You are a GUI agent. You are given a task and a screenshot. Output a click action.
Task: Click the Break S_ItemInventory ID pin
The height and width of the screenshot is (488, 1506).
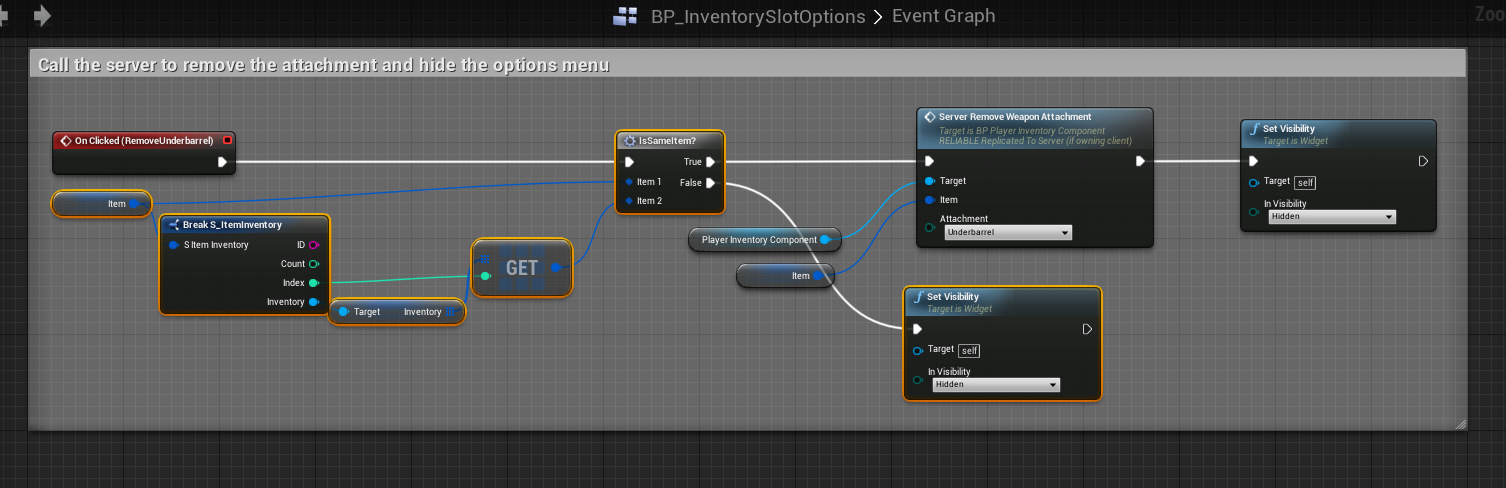point(314,245)
